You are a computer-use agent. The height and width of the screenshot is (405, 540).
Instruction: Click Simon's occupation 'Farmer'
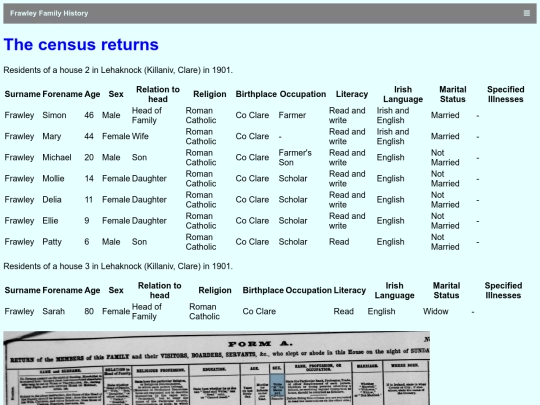(292, 115)
